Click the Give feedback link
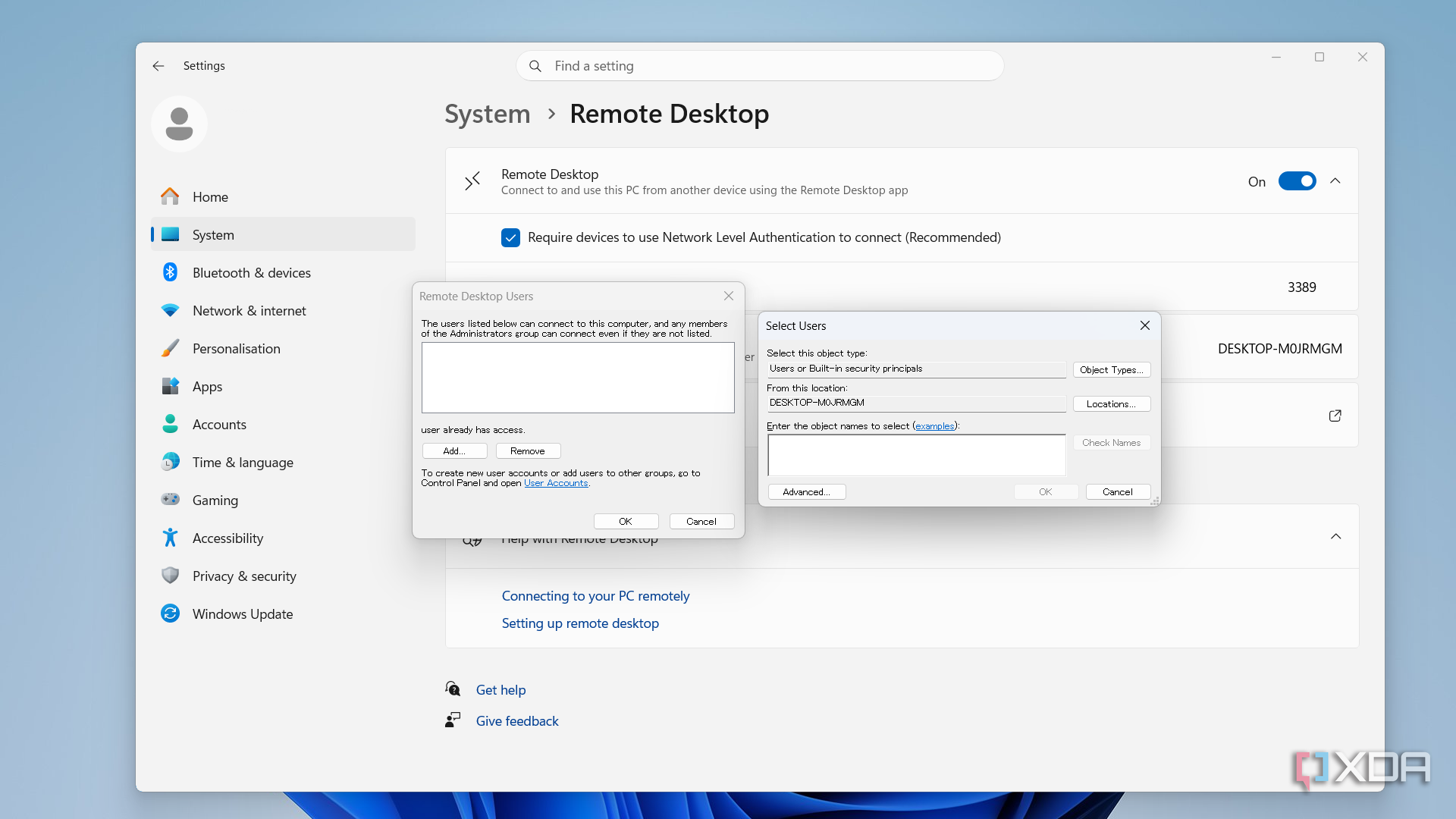The height and width of the screenshot is (819, 1456). tap(517, 721)
